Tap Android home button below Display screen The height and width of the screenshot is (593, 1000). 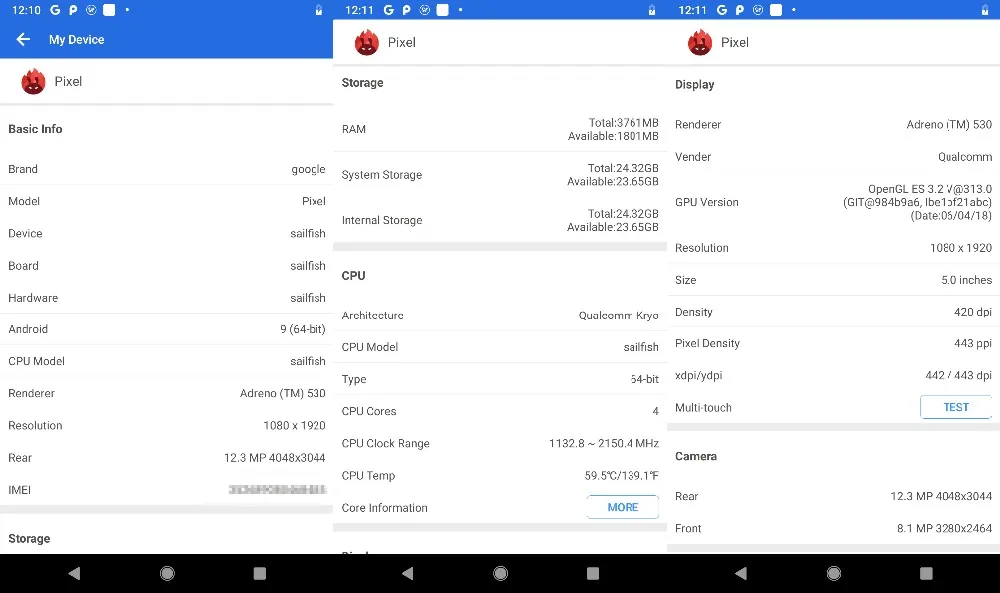(834, 573)
